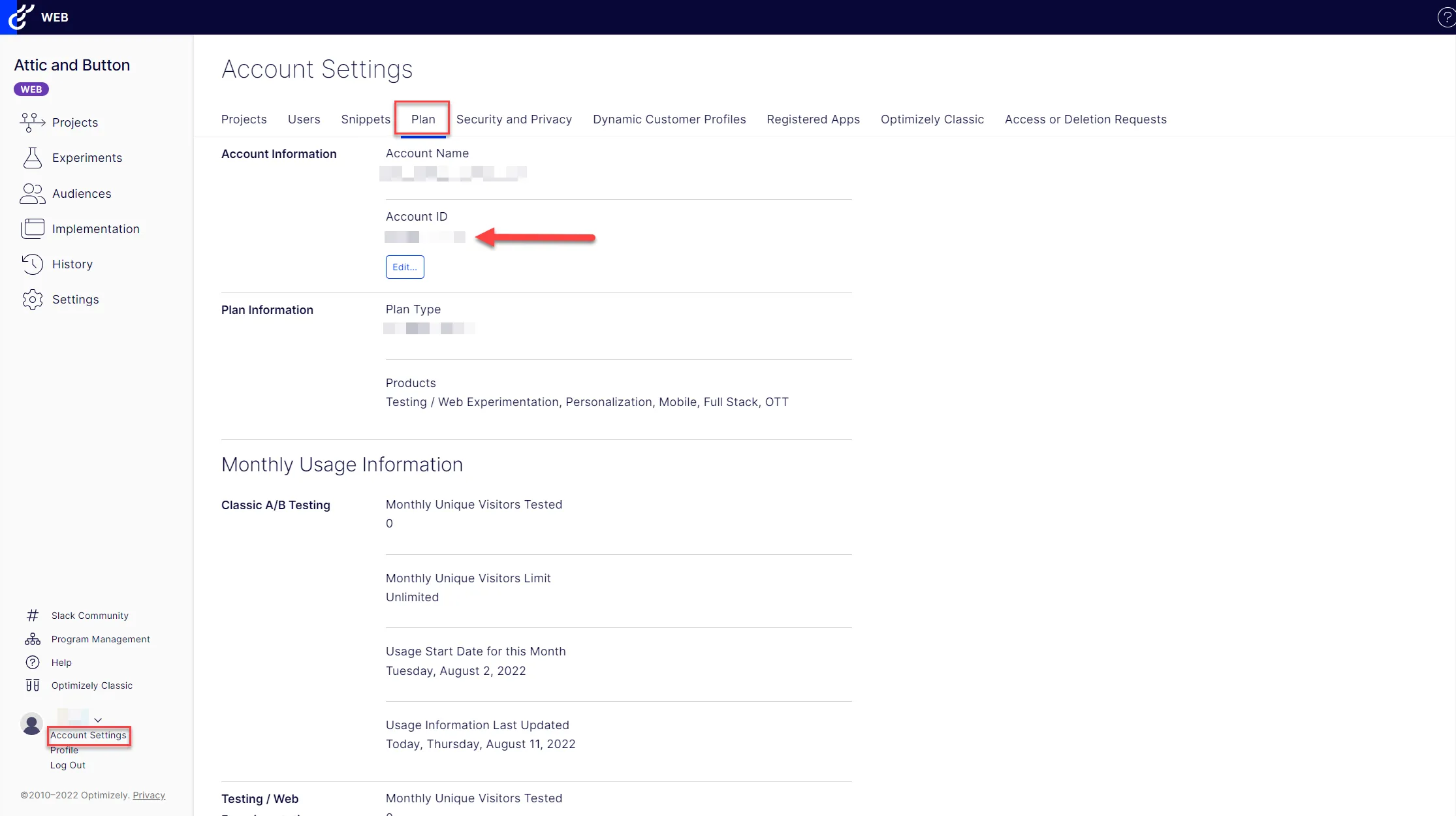This screenshot has height=816, width=1456.
Task: Open the help question mark icon
Action: [x=1446, y=18]
